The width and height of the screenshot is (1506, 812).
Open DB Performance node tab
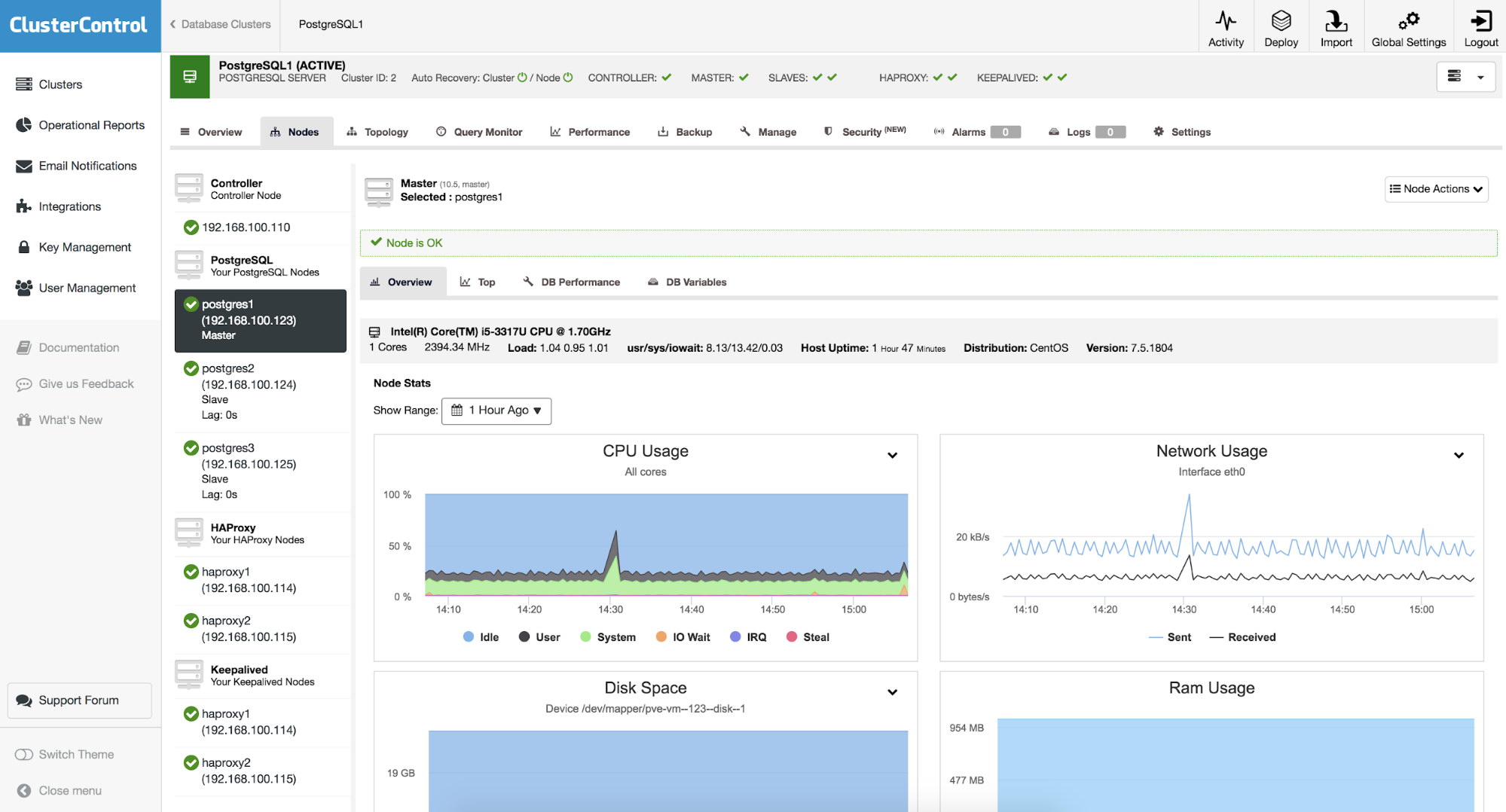572,282
